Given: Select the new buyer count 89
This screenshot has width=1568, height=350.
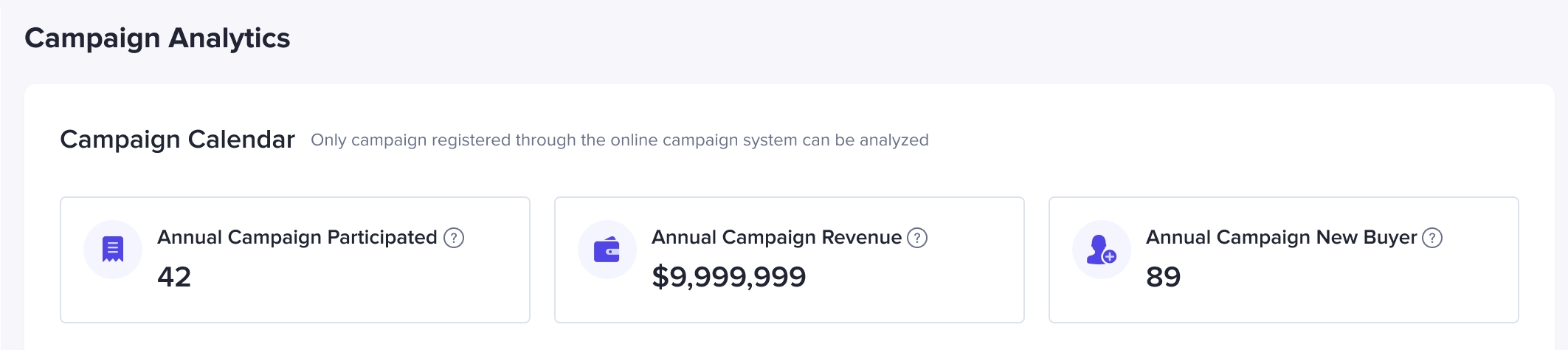Looking at the screenshot, I should (x=1163, y=277).
